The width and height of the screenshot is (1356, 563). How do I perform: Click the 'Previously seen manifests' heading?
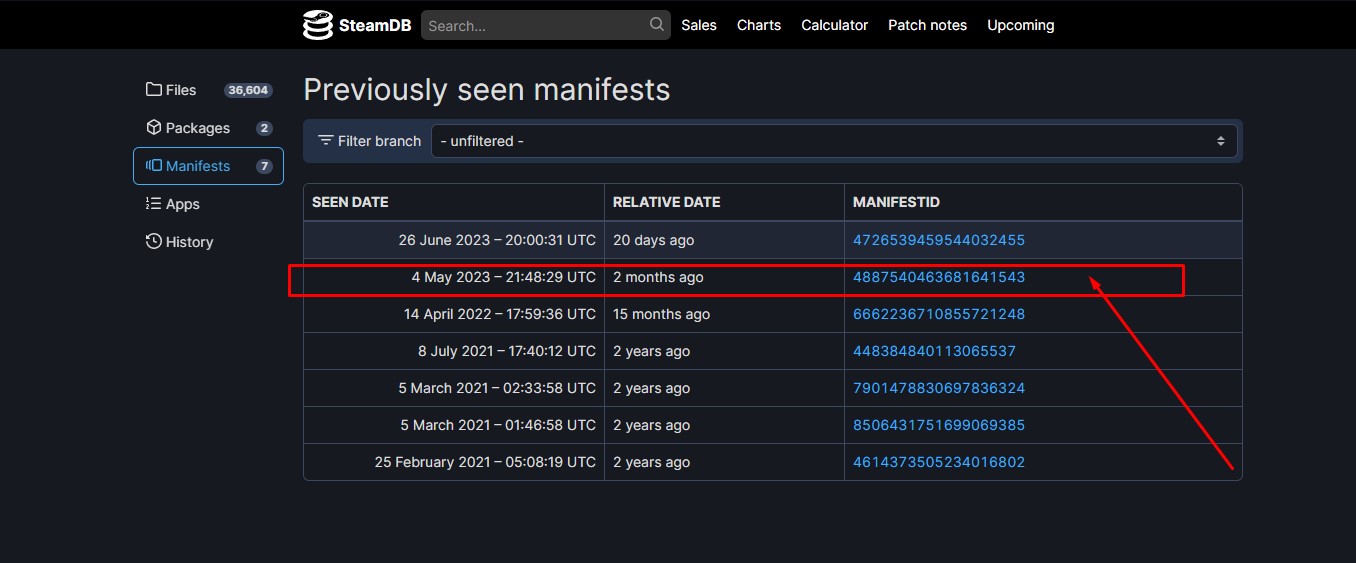click(x=487, y=89)
